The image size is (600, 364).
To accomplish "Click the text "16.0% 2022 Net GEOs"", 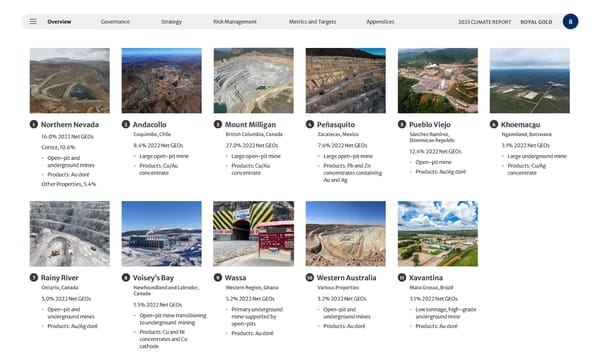I will pyautogui.click(x=67, y=136).
